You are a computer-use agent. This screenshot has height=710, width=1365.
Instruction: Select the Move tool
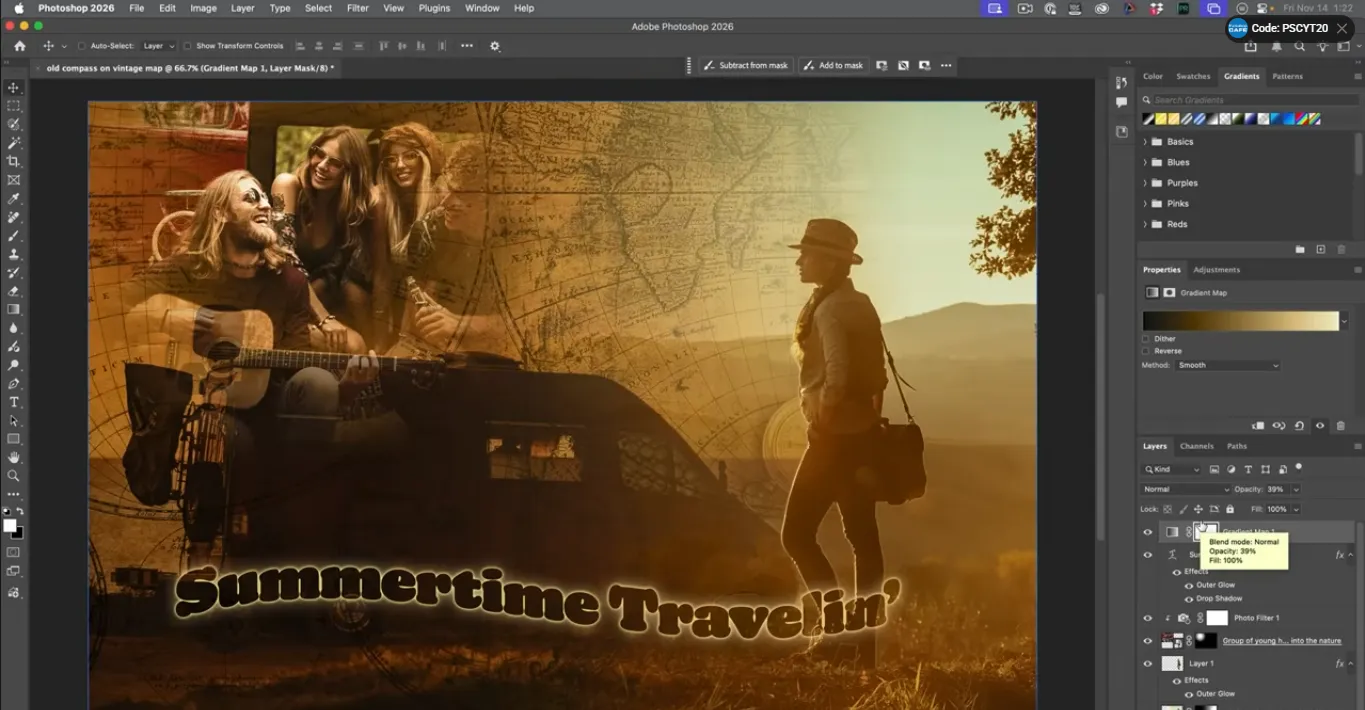tap(13, 87)
